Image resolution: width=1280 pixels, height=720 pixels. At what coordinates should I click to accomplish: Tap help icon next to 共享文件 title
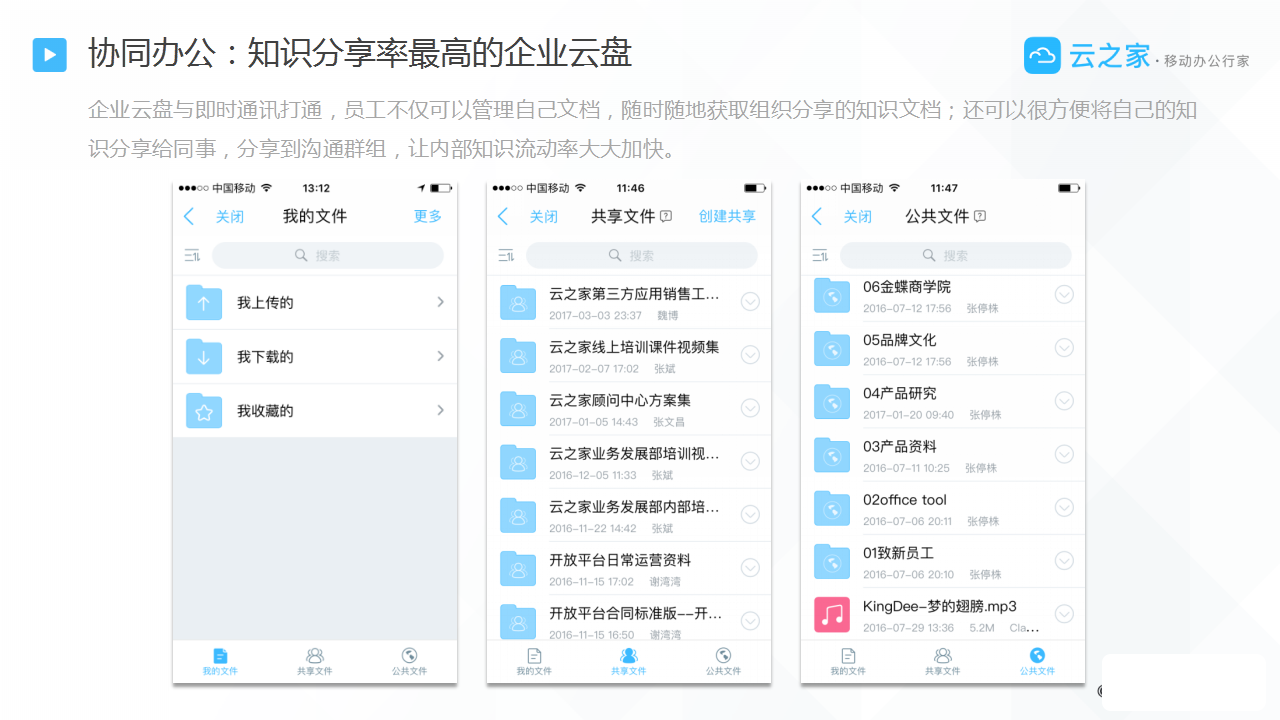666,216
